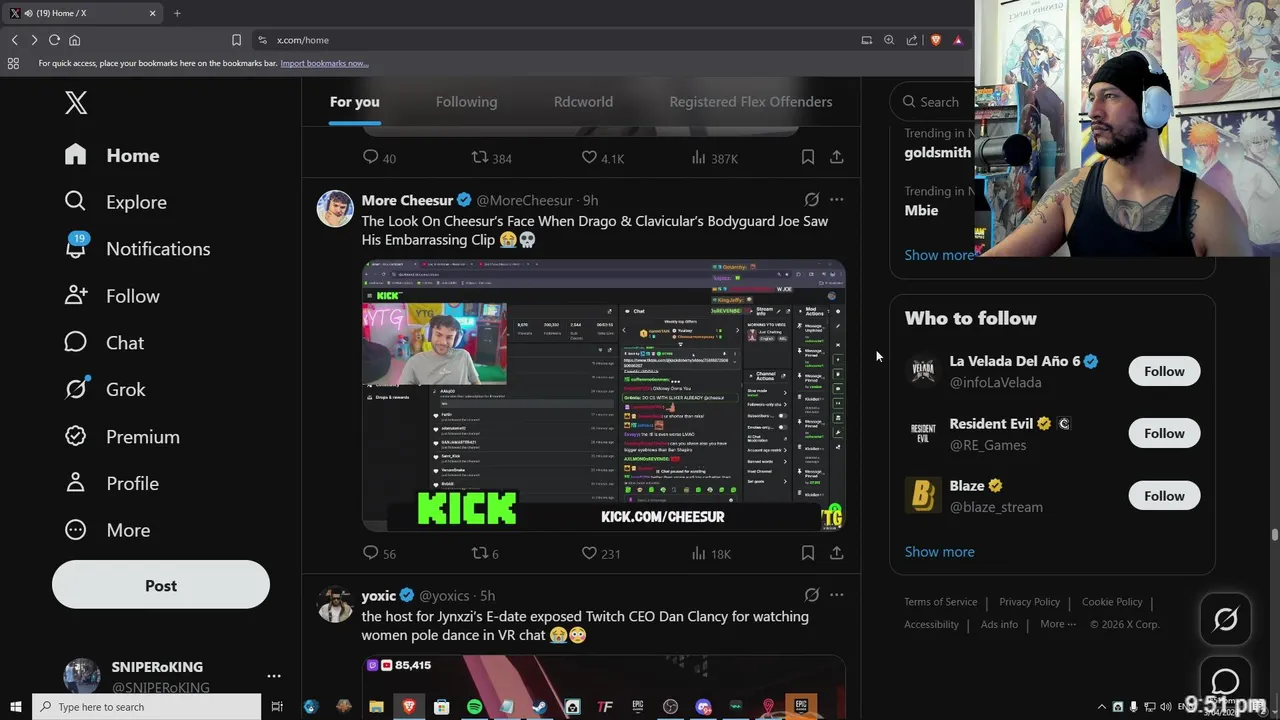View More Cheesur post 18K views
This screenshot has height=720, width=1280.
pos(711,553)
